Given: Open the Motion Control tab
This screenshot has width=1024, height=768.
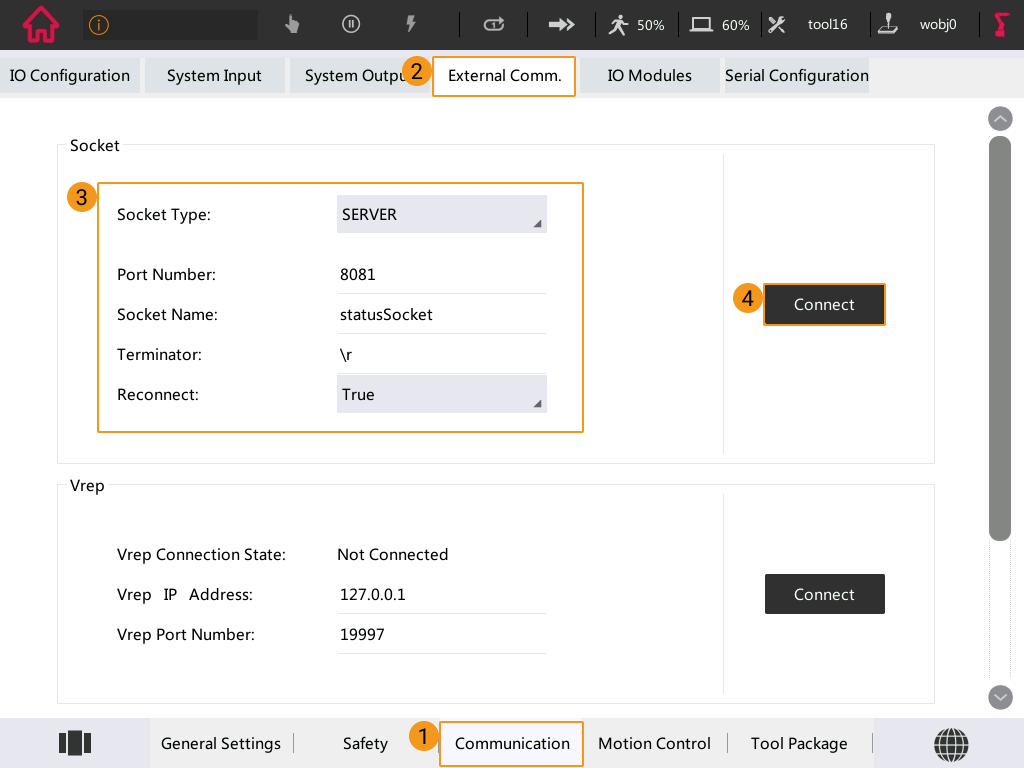Looking at the screenshot, I should point(654,744).
